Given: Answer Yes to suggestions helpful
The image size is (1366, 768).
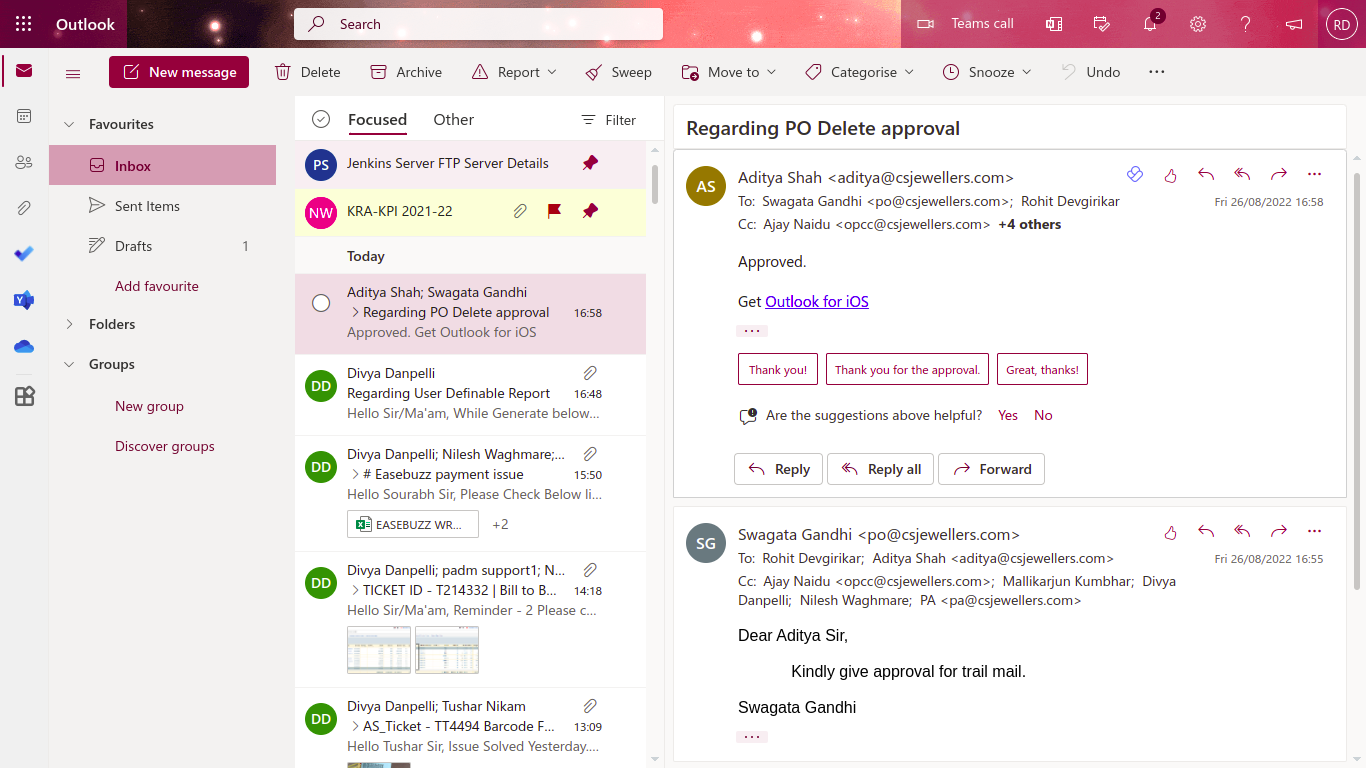Looking at the screenshot, I should [x=1008, y=415].
